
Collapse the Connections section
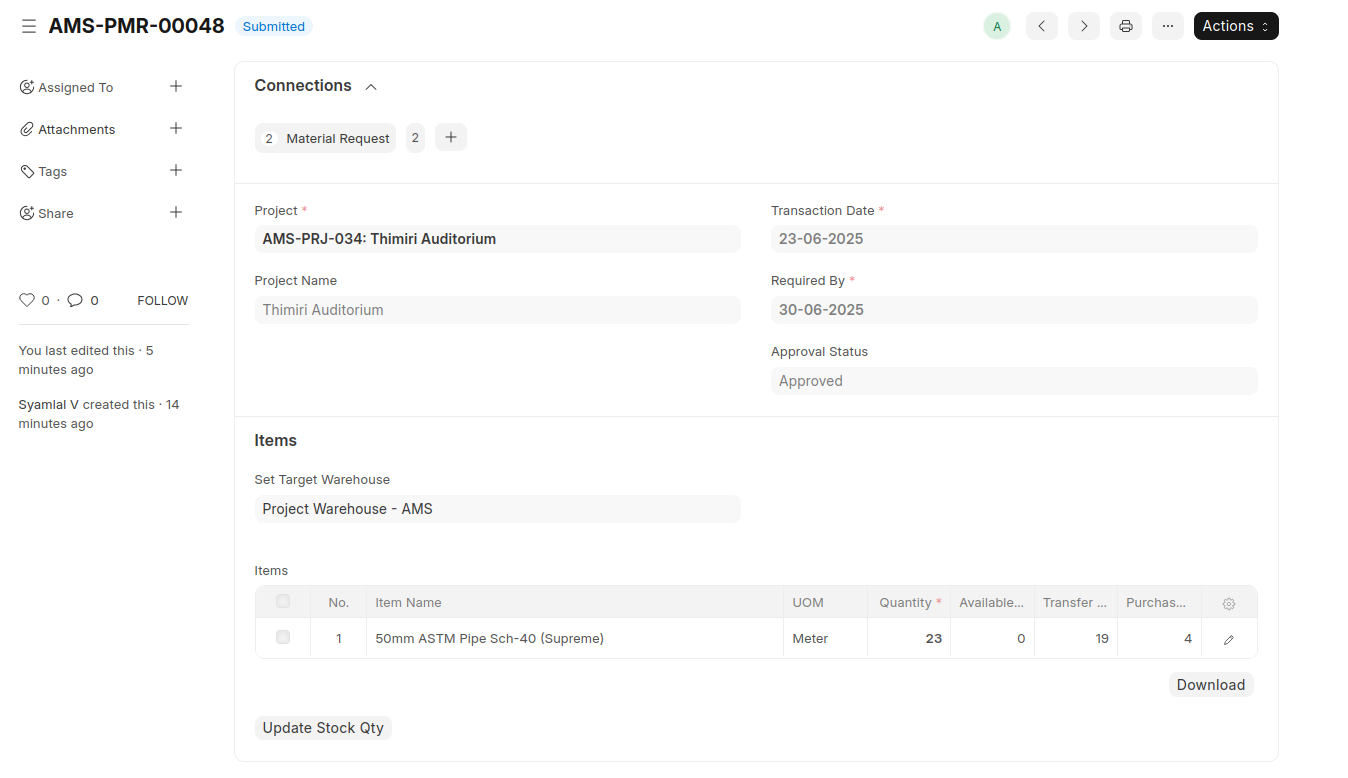371,87
